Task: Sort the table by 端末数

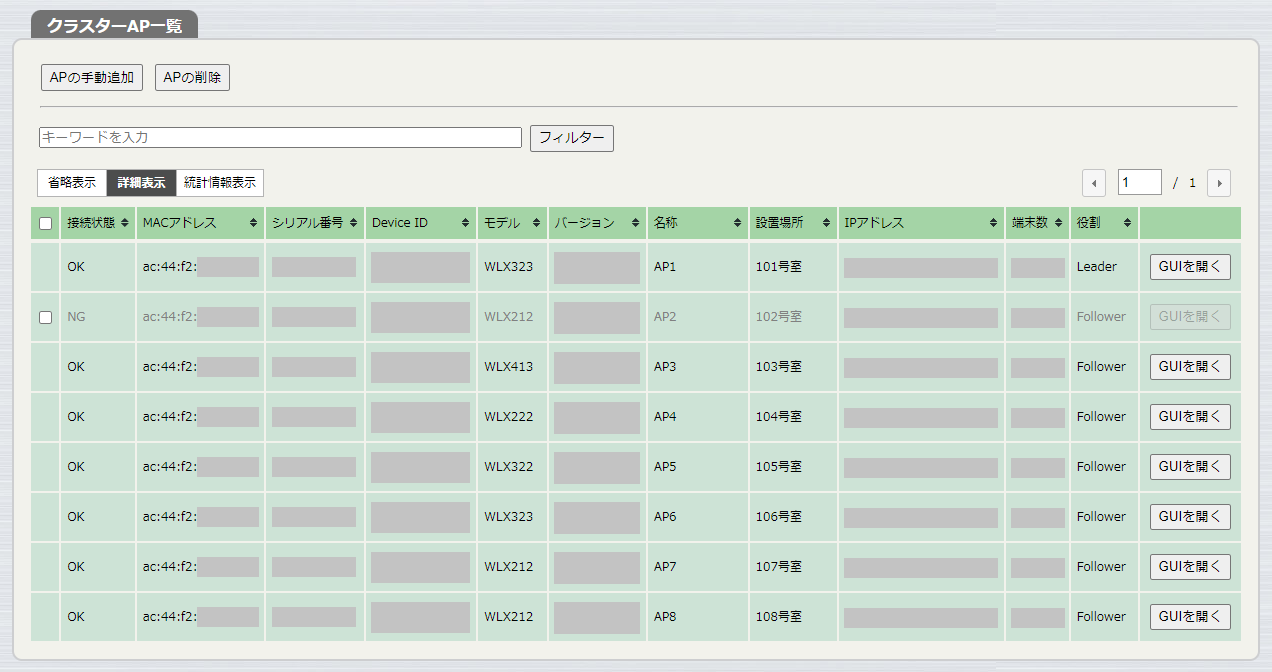Action: click(x=1058, y=223)
